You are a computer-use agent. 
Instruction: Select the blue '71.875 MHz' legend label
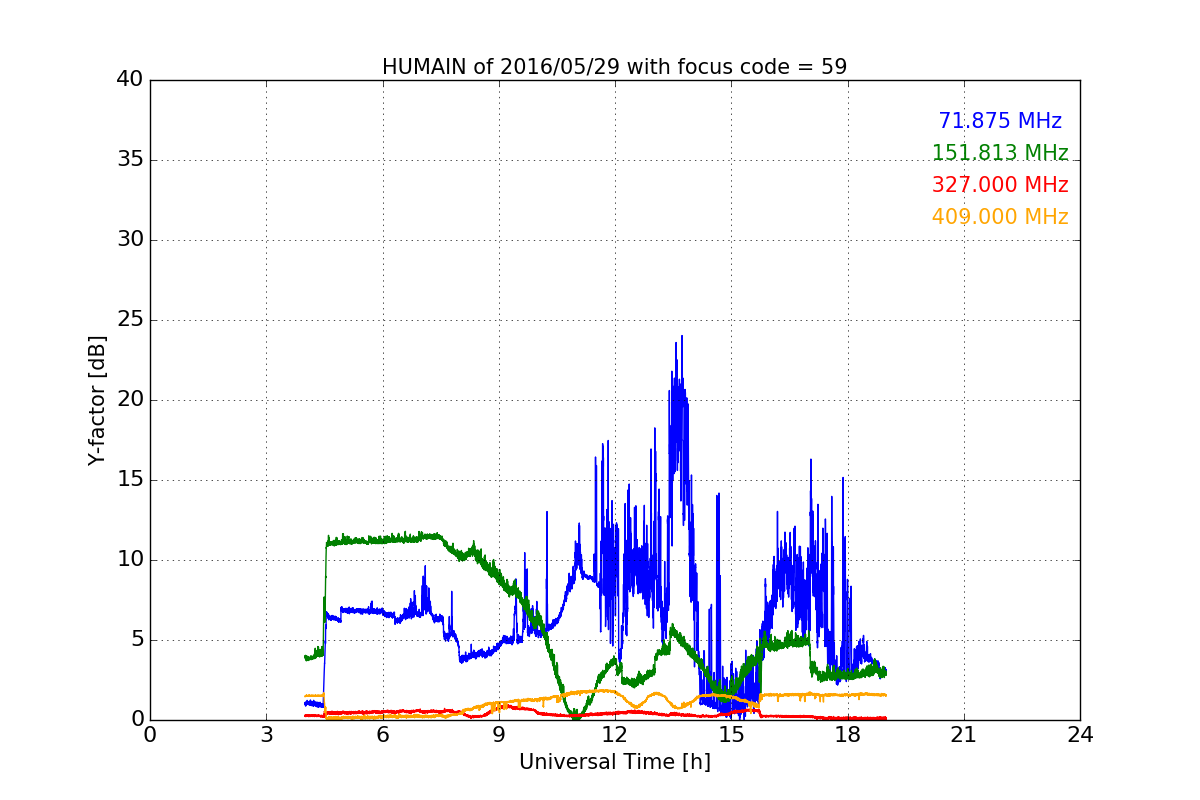point(1000,121)
